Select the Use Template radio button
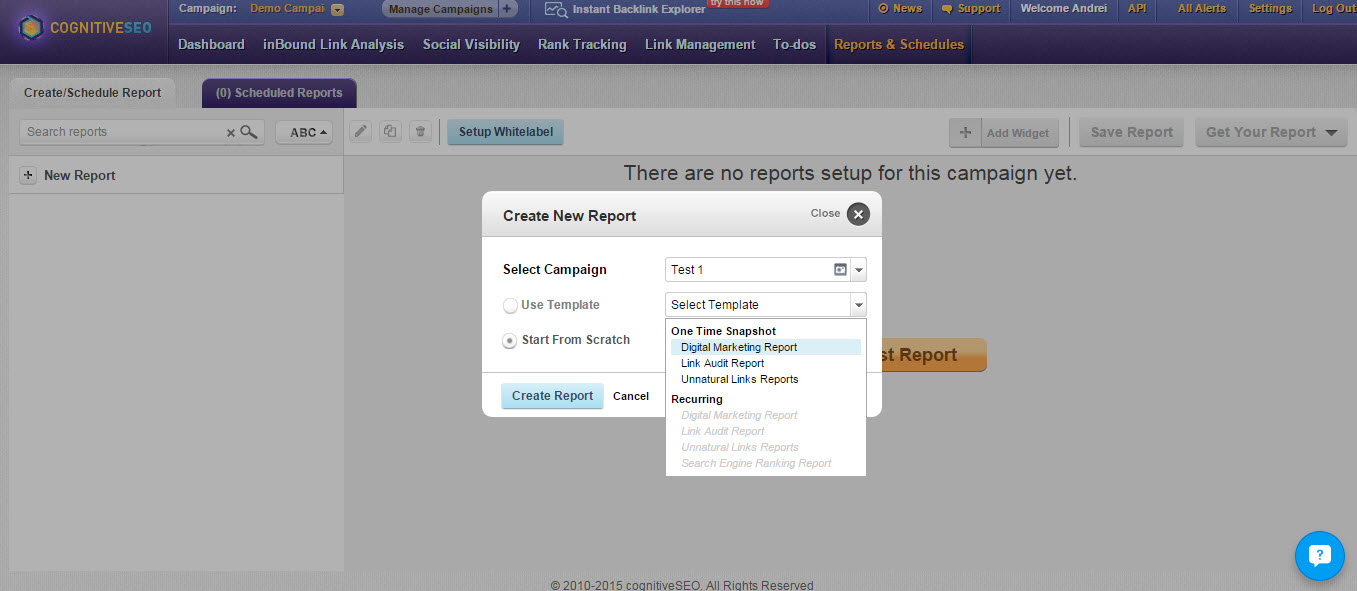Viewport: 1357px width, 591px height. pyautogui.click(x=510, y=305)
